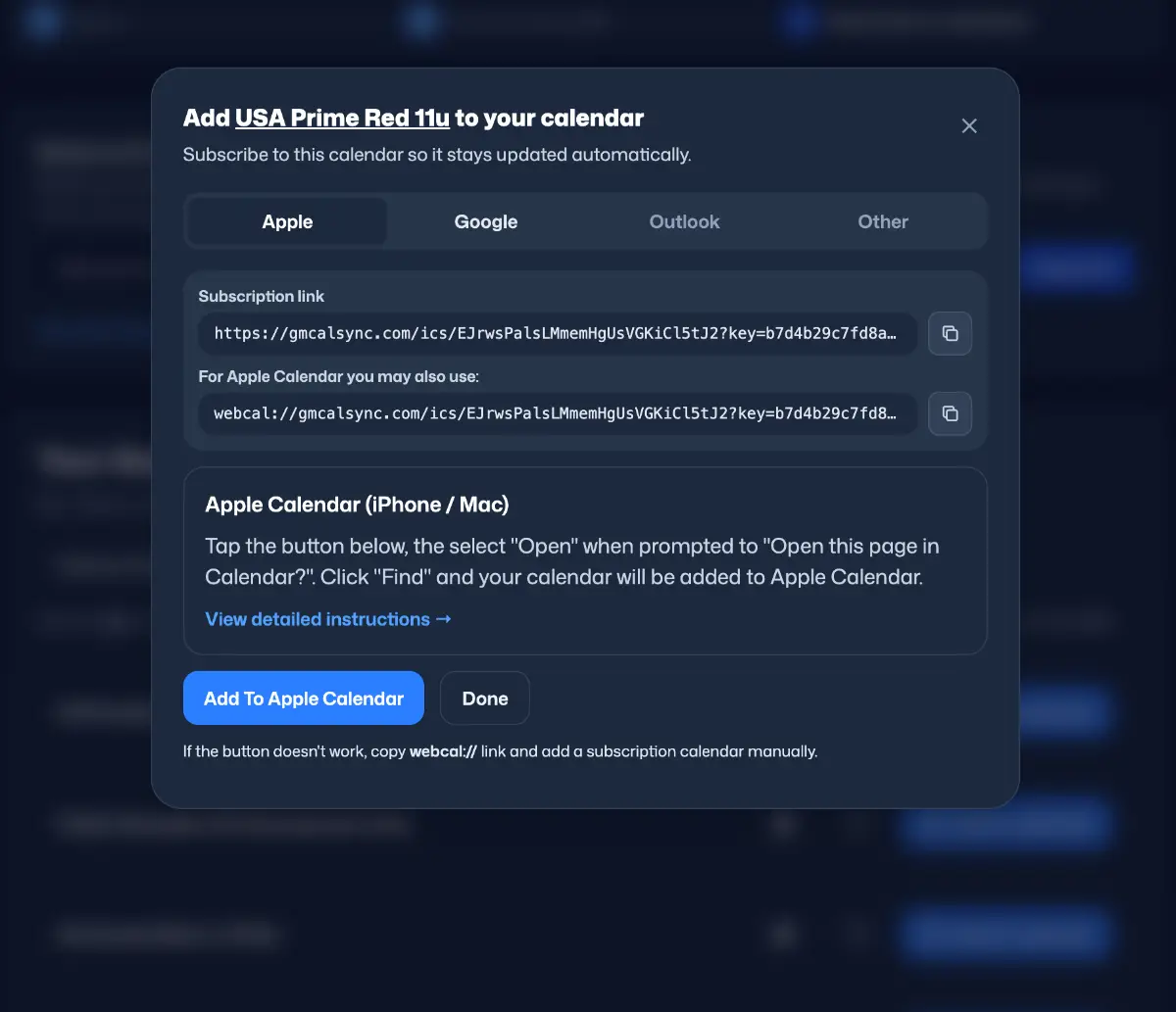Choose the Other calendar tab
Viewport: 1176px width, 1012px height.
coord(883,222)
